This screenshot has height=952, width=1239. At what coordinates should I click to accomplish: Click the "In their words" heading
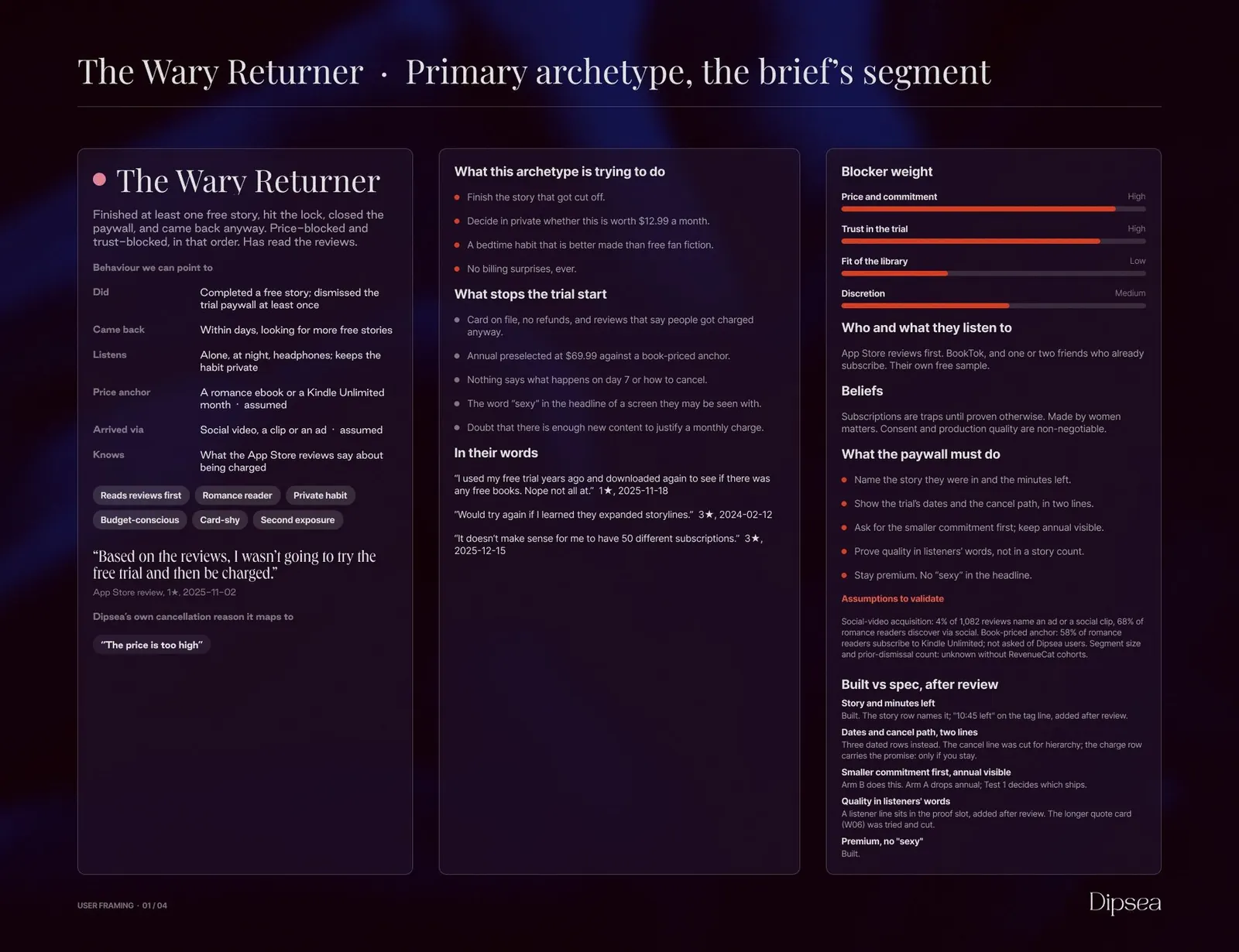[496, 453]
